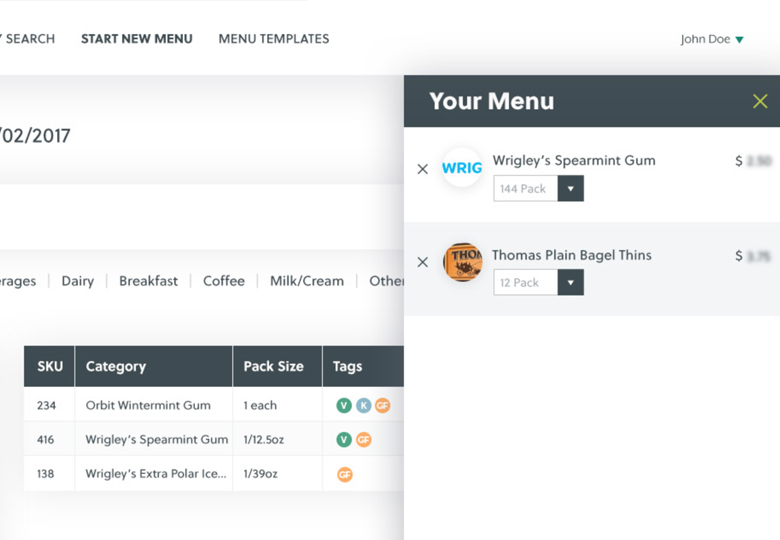
Task: Click the 02/2017 date text
Action: point(35,136)
